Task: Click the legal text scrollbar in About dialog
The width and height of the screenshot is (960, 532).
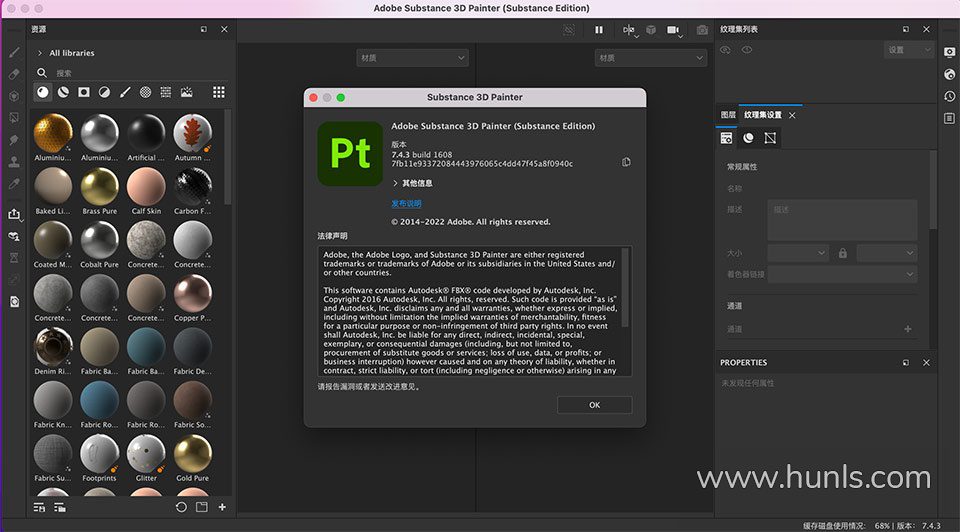Action: point(625,288)
